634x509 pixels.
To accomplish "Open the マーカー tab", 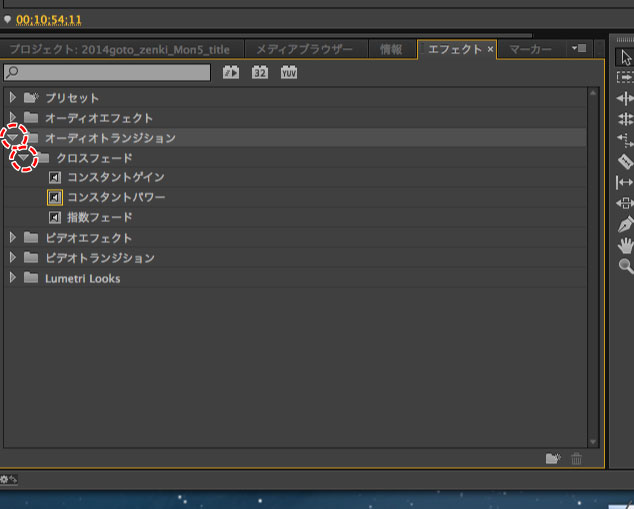I will (x=530, y=49).
